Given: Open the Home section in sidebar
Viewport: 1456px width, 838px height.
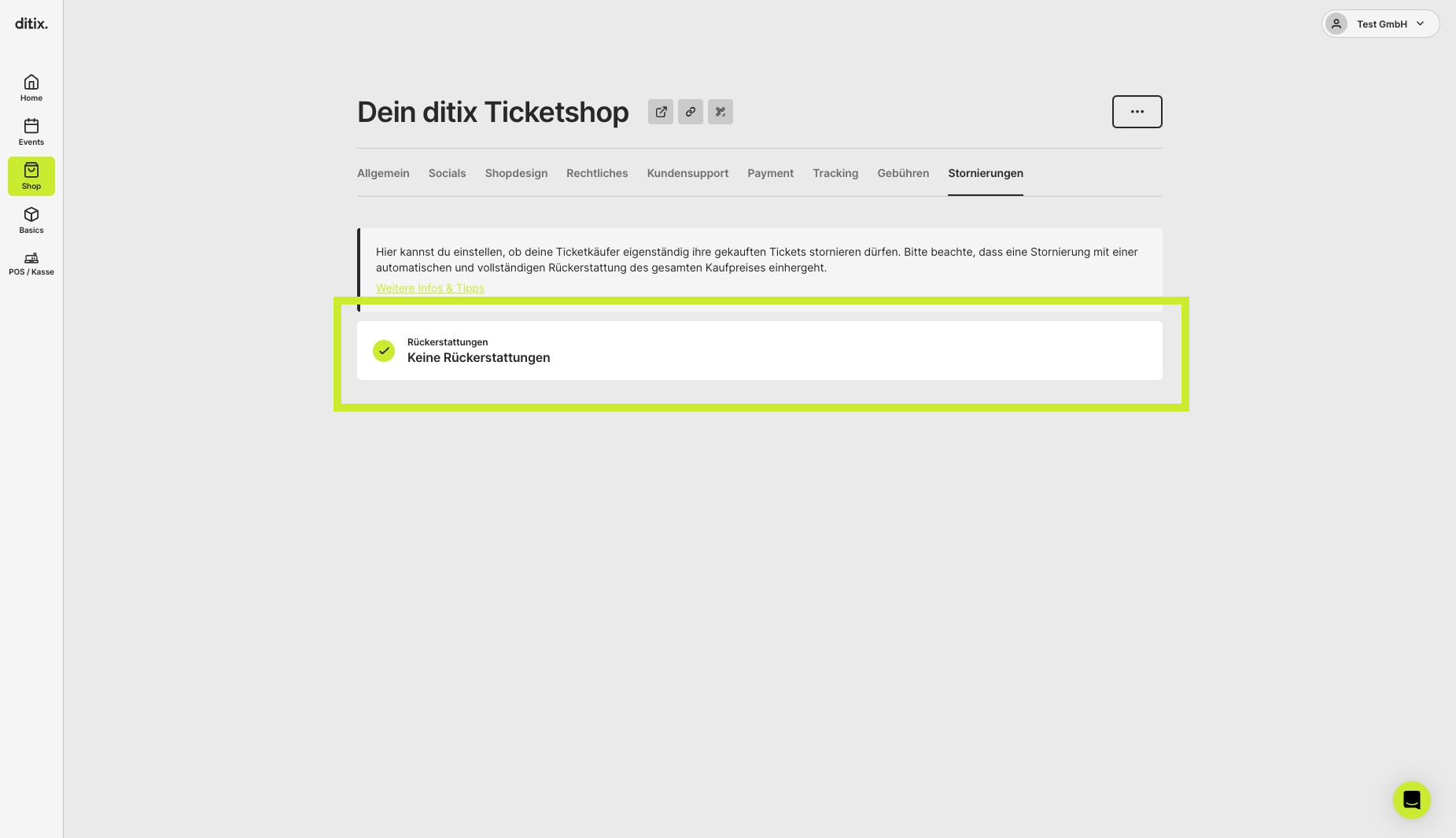Looking at the screenshot, I should tap(31, 88).
